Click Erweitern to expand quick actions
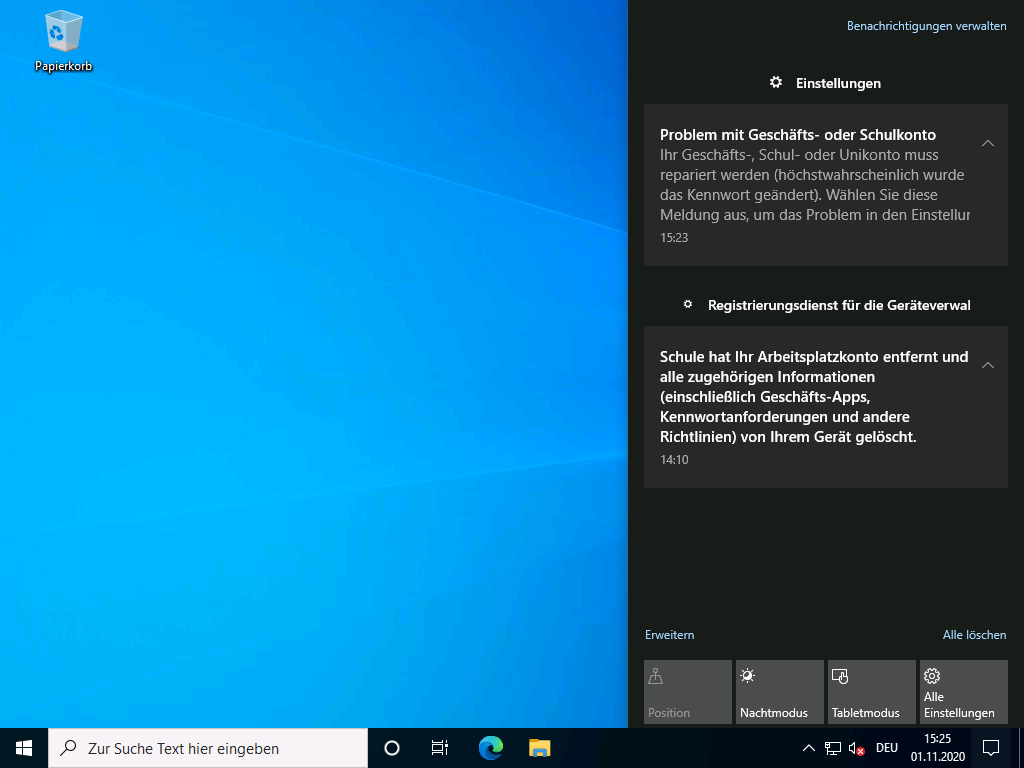Image resolution: width=1024 pixels, height=768 pixels. (669, 635)
